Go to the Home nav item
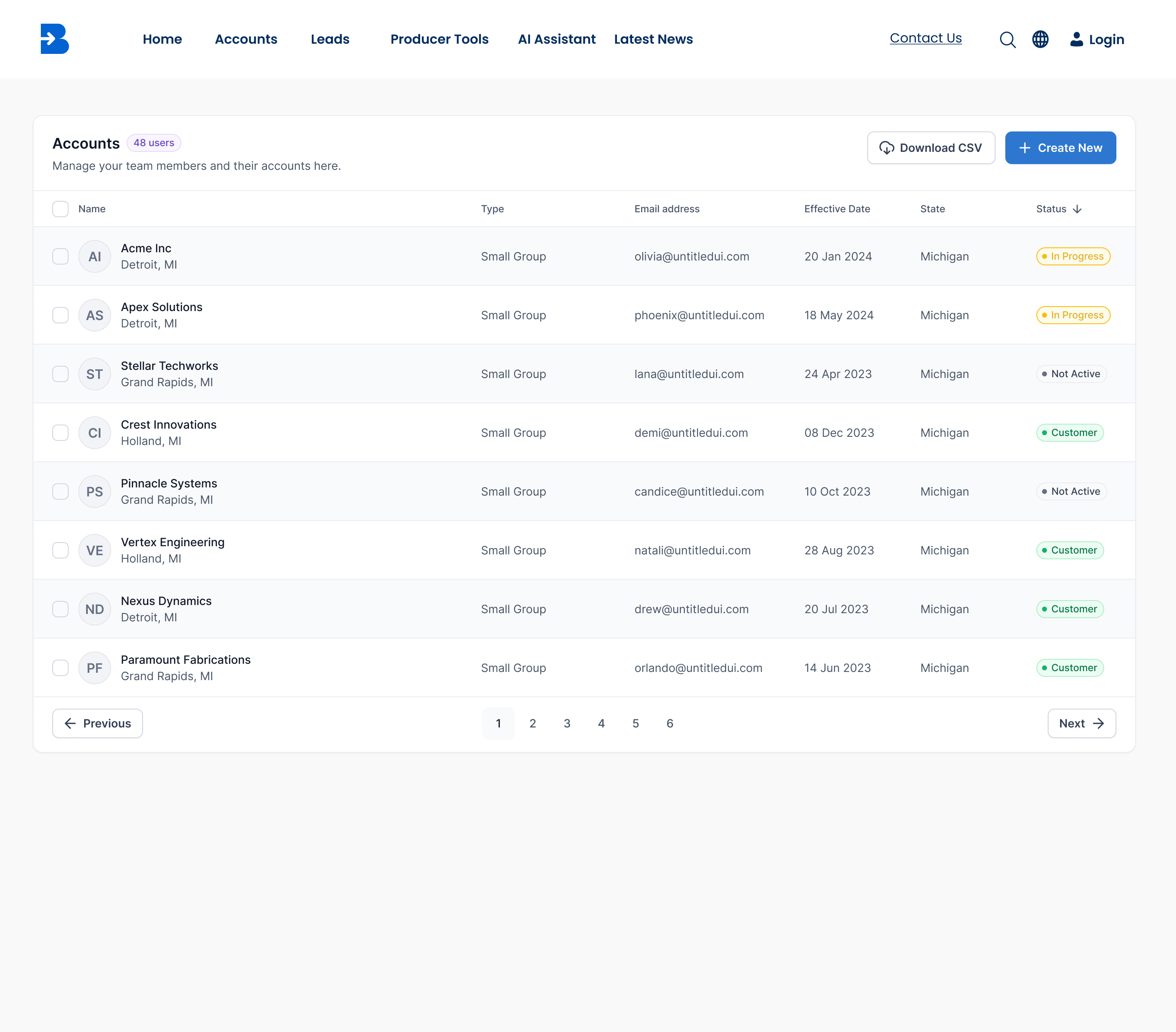This screenshot has height=1032, width=1176. click(162, 39)
